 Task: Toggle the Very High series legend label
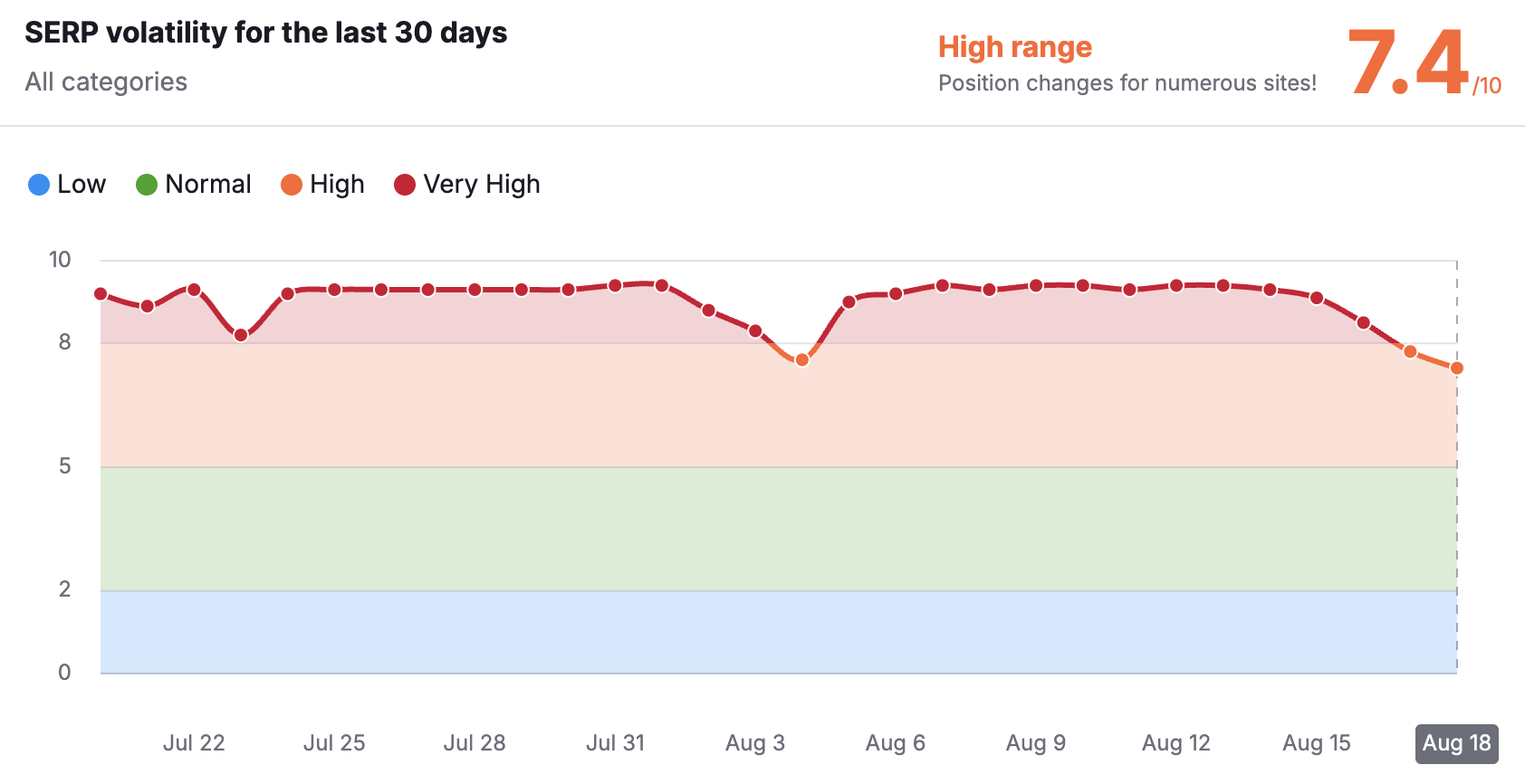click(x=482, y=185)
